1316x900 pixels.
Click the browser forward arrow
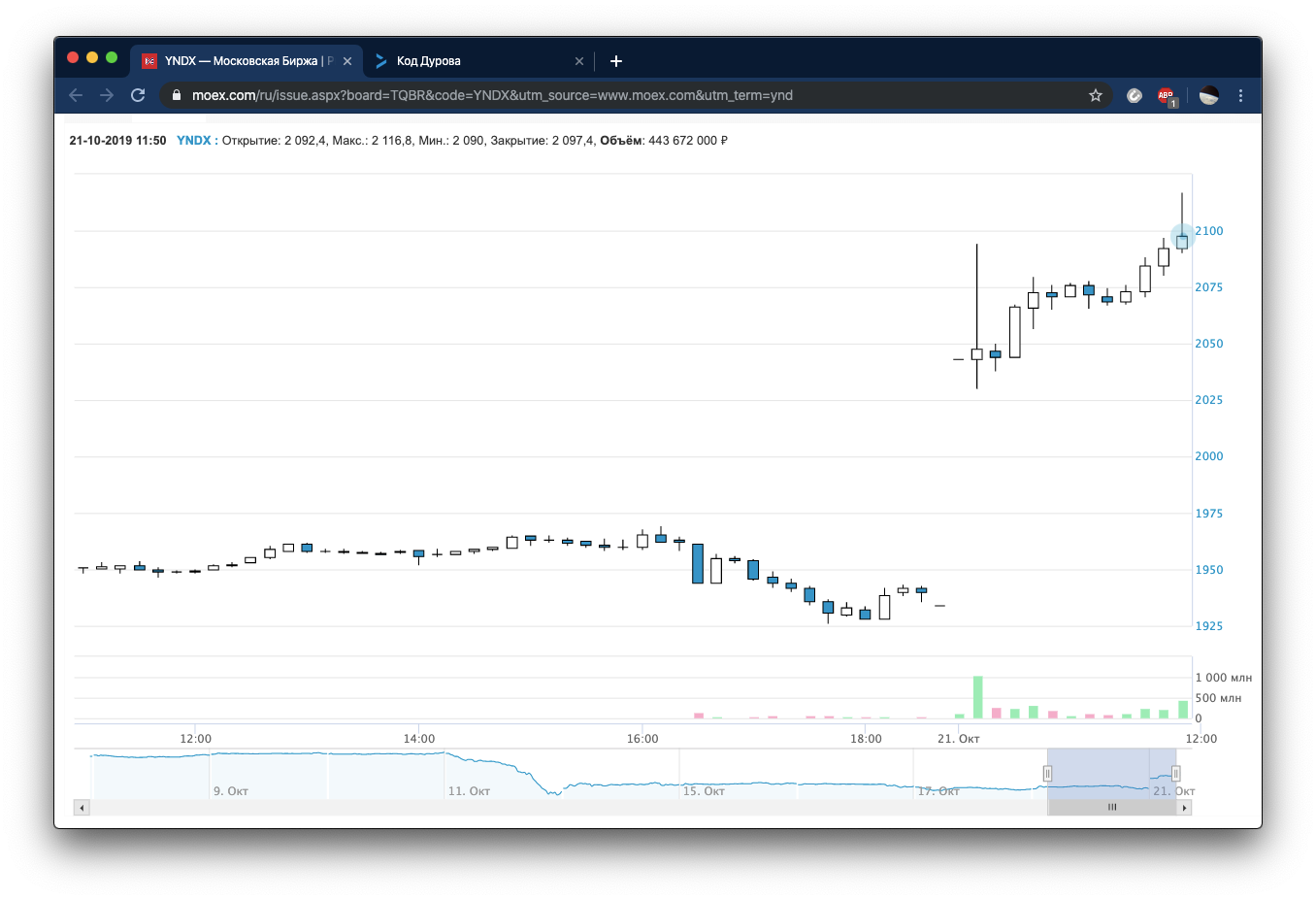tap(107, 95)
